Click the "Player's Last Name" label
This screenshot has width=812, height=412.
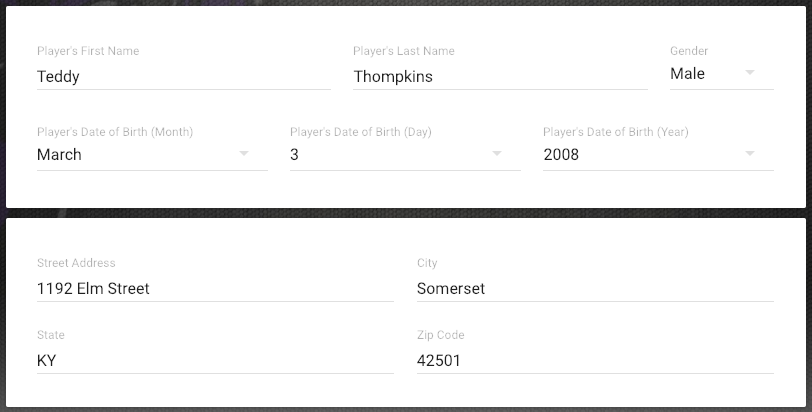tap(404, 51)
